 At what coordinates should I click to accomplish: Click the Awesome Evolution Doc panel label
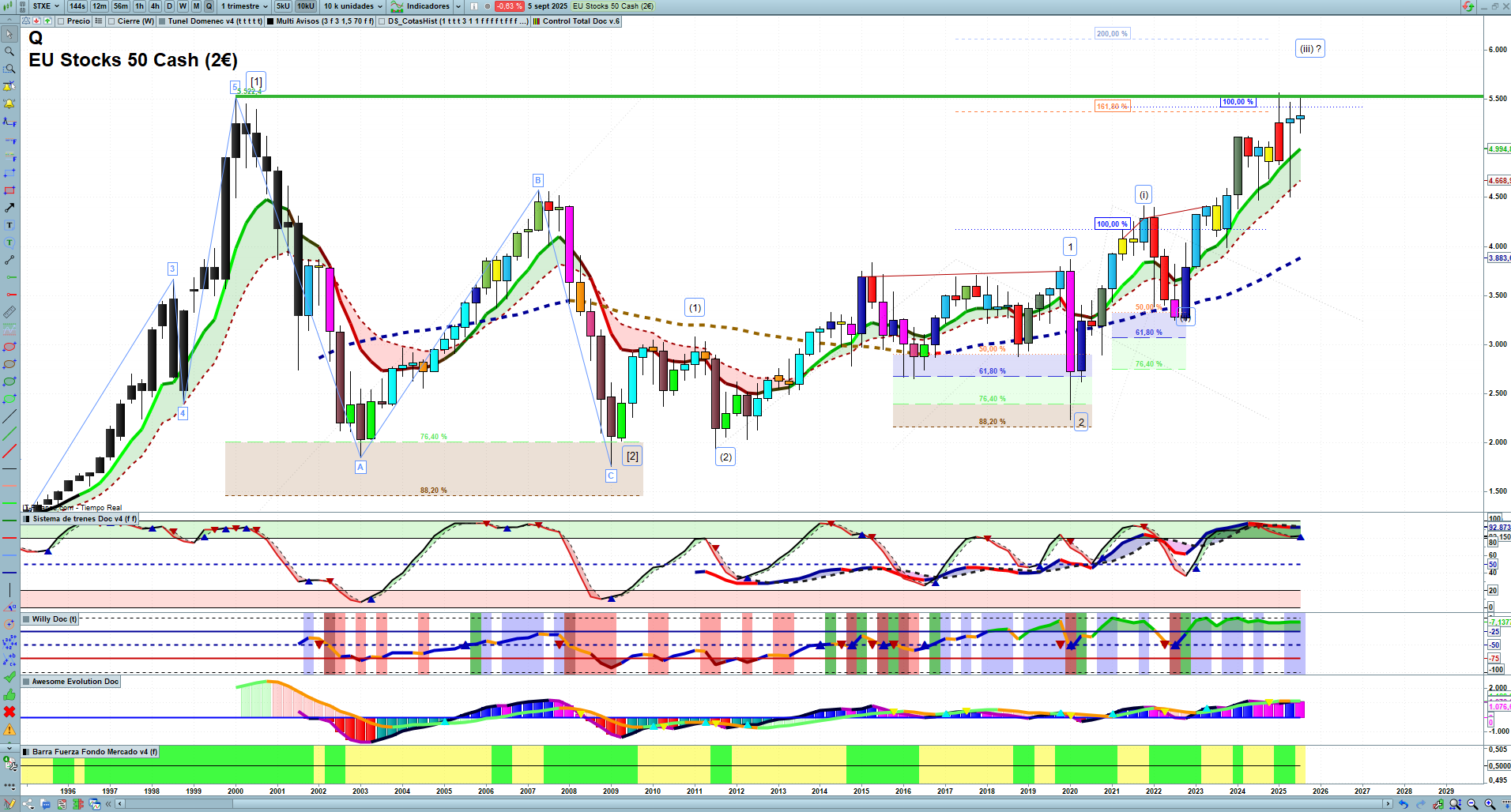click(71, 682)
